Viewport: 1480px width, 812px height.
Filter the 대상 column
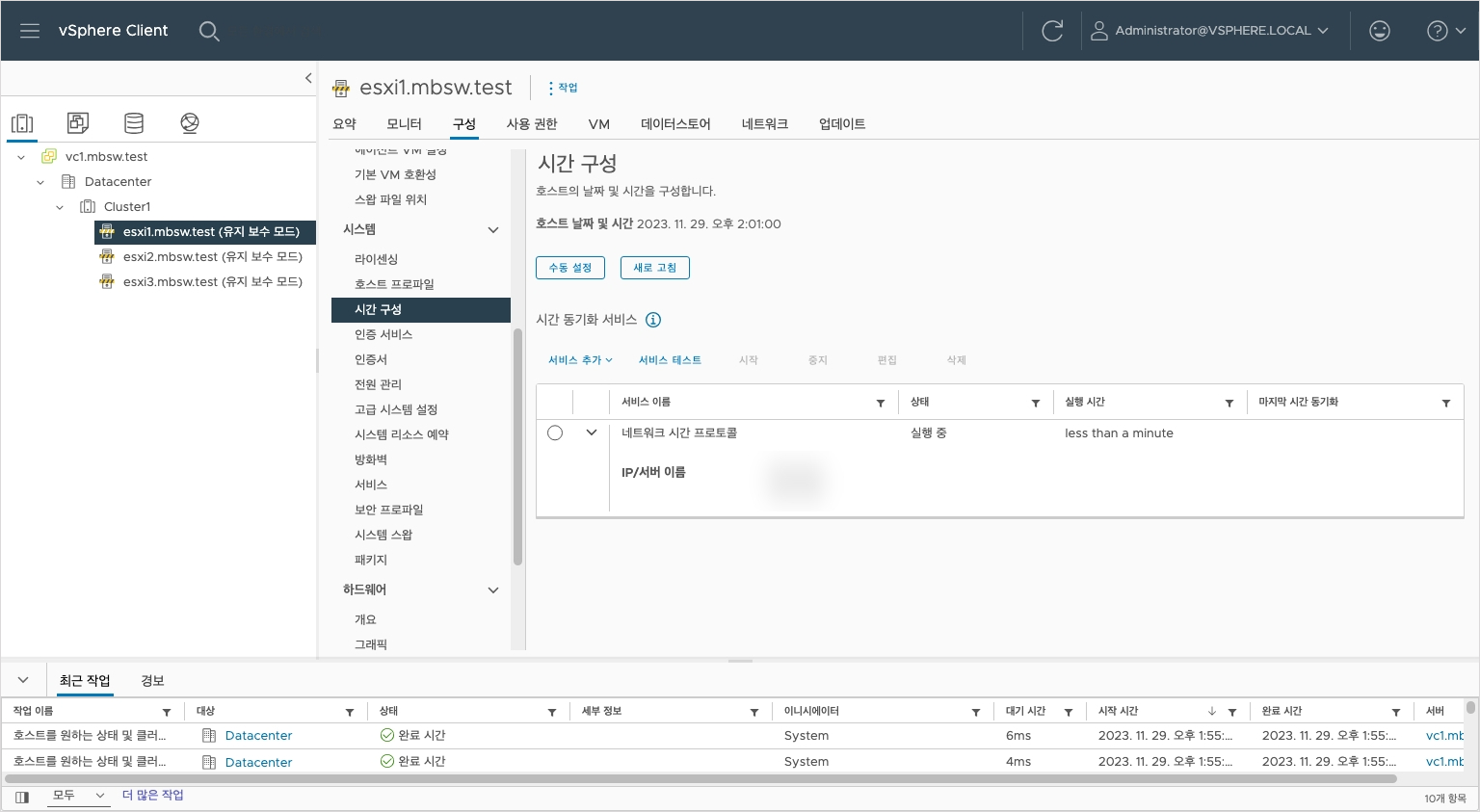(350, 713)
